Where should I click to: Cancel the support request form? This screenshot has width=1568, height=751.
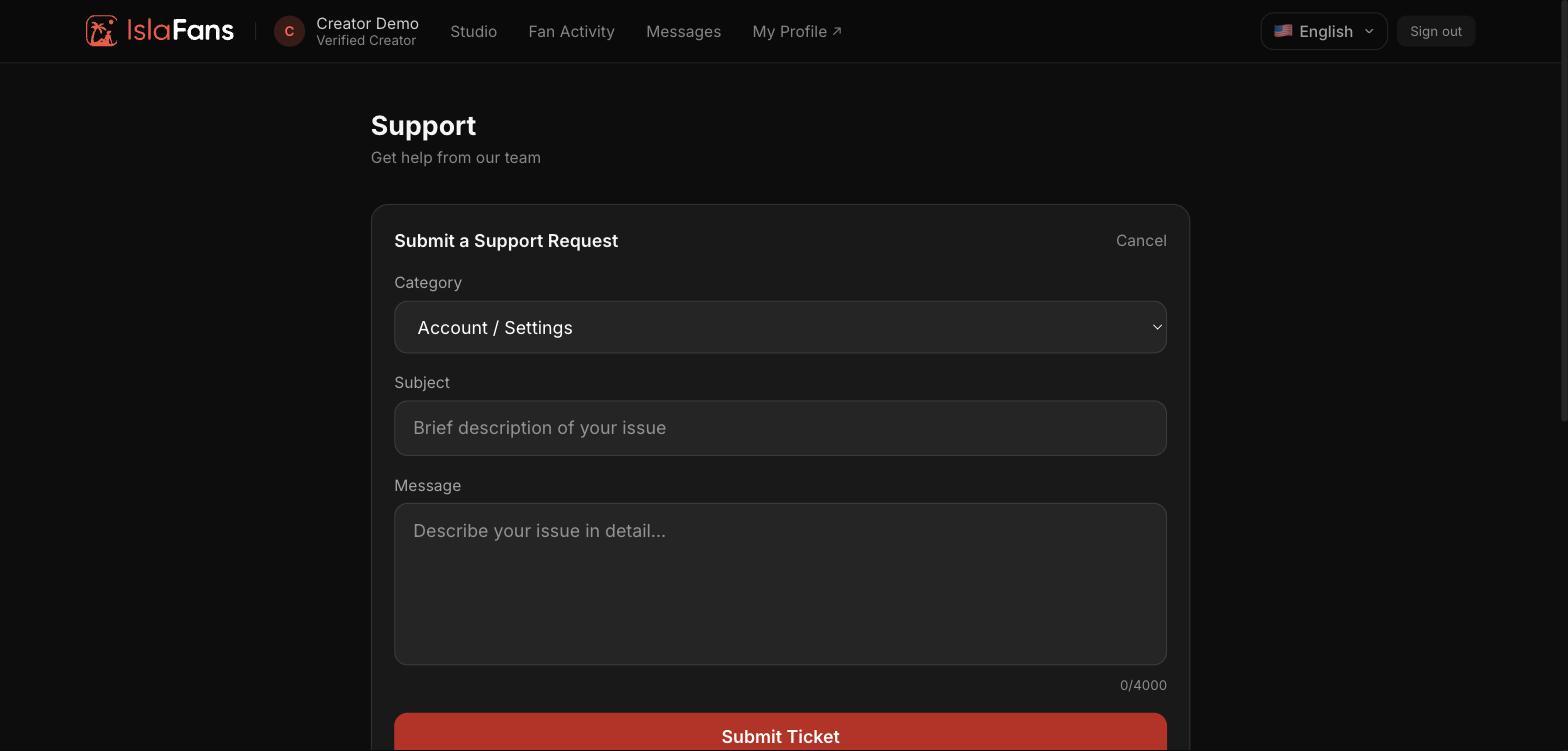1141,240
